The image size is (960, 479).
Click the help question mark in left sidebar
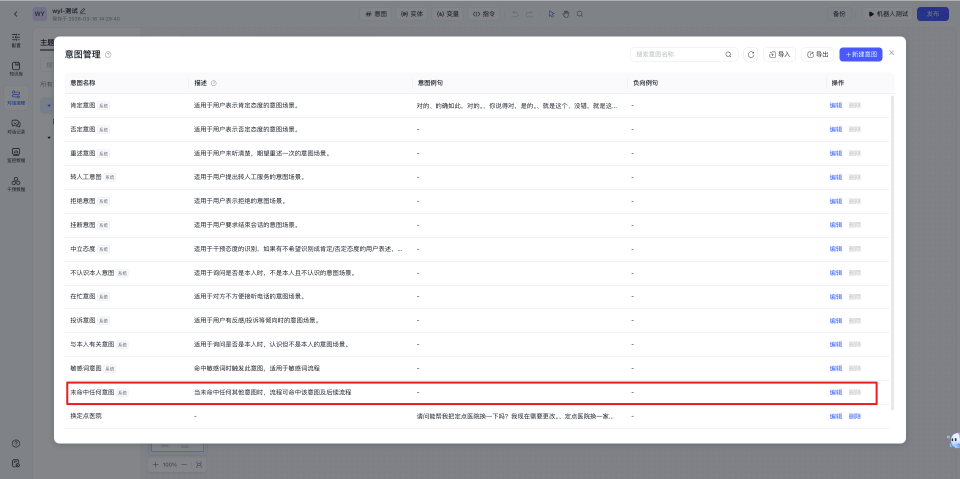16,443
